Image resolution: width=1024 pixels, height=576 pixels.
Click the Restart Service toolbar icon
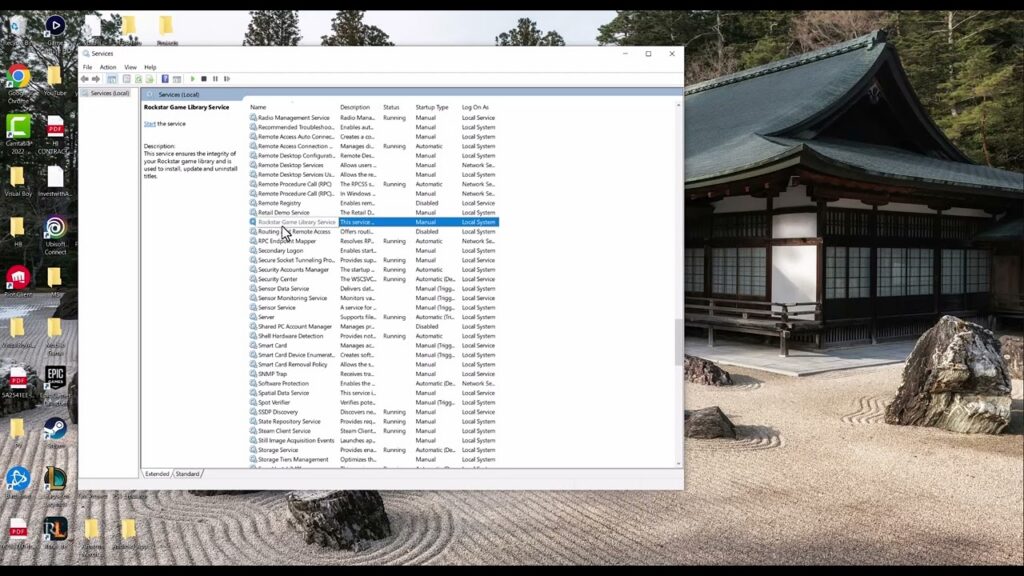point(227,79)
